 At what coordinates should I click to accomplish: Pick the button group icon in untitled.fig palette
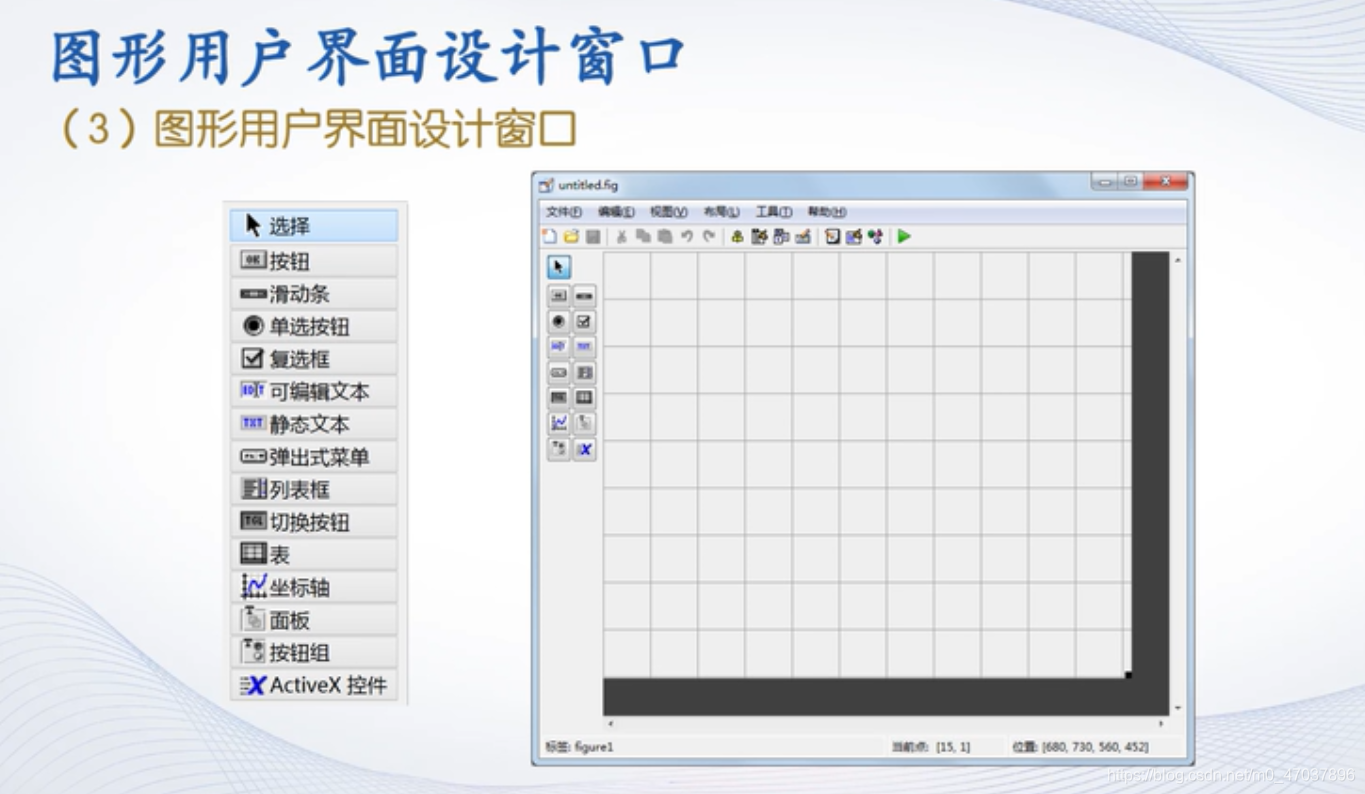(x=559, y=449)
